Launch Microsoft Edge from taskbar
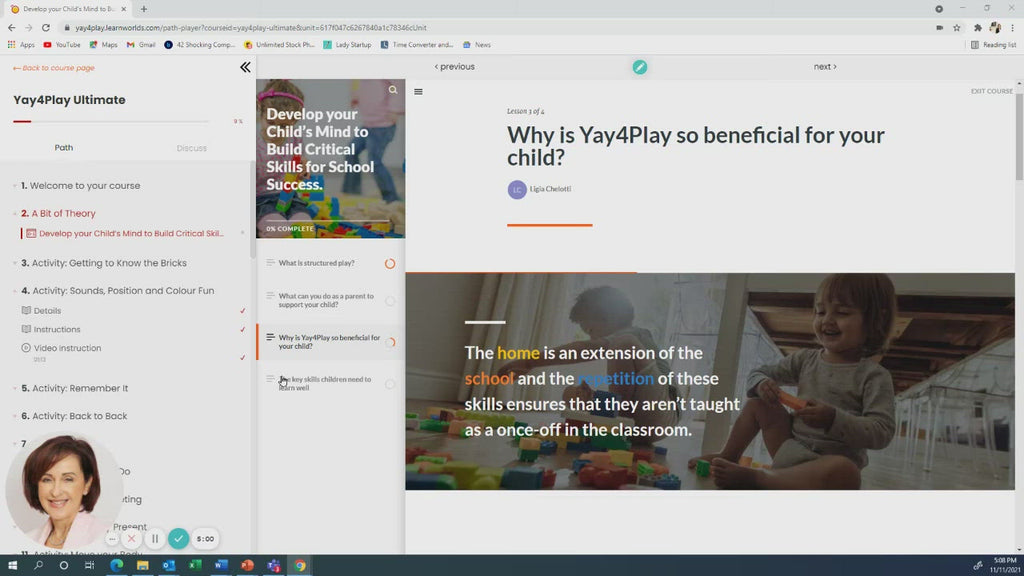1024x576 pixels. coord(116,565)
